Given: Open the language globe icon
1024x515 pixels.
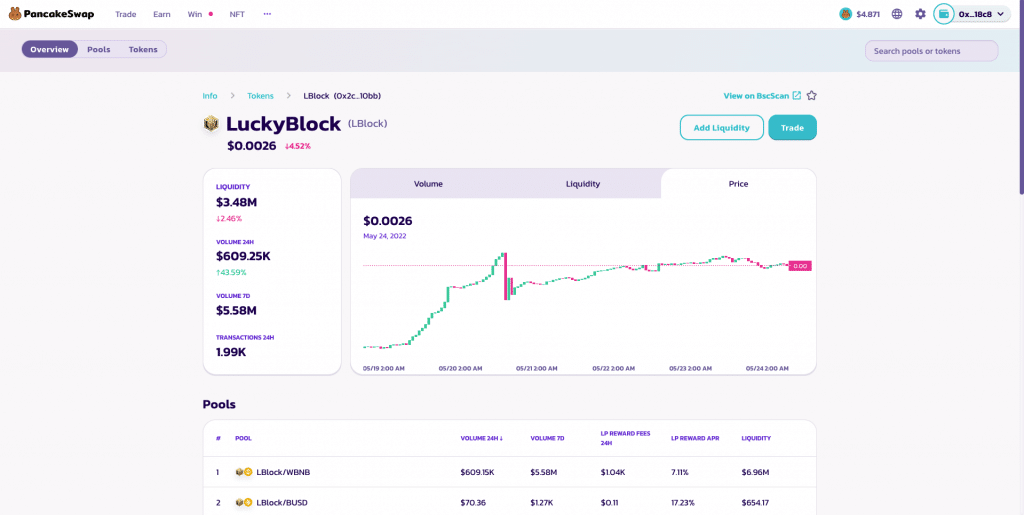Looking at the screenshot, I should (897, 14).
